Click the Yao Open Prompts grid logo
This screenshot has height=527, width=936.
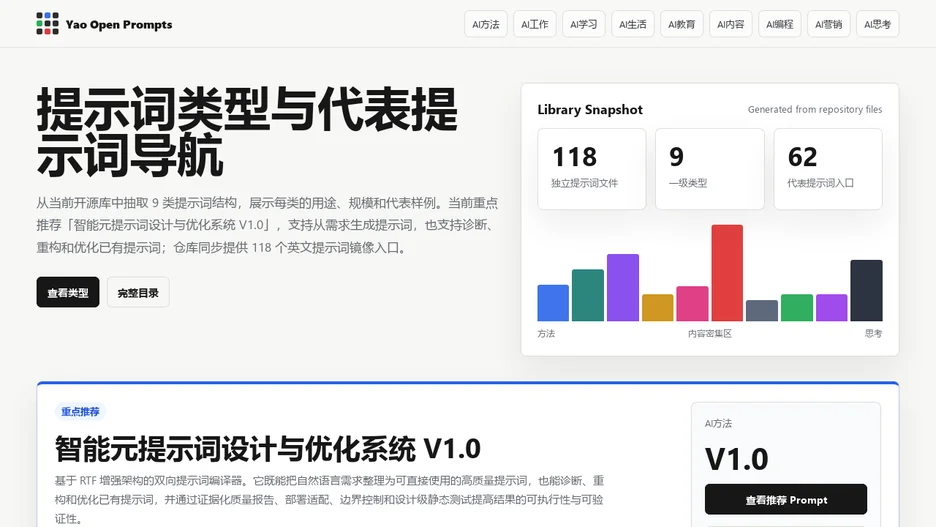pyautogui.click(x=47, y=24)
